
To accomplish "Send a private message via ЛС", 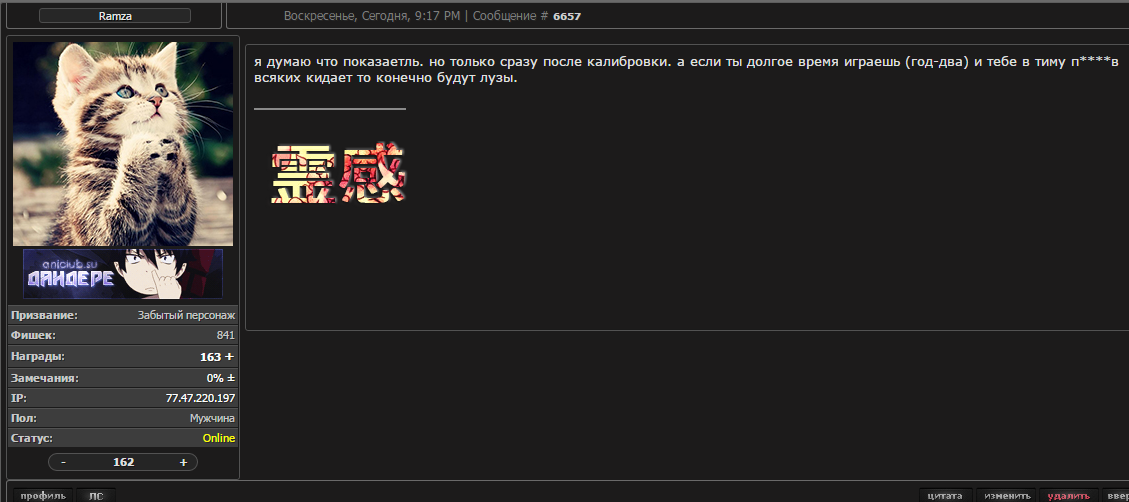I will pyautogui.click(x=96, y=496).
